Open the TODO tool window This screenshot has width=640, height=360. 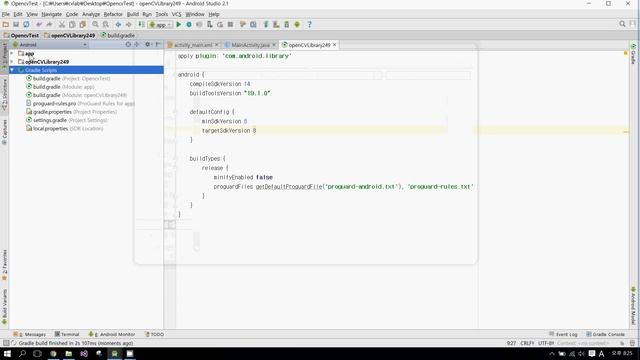point(155,334)
